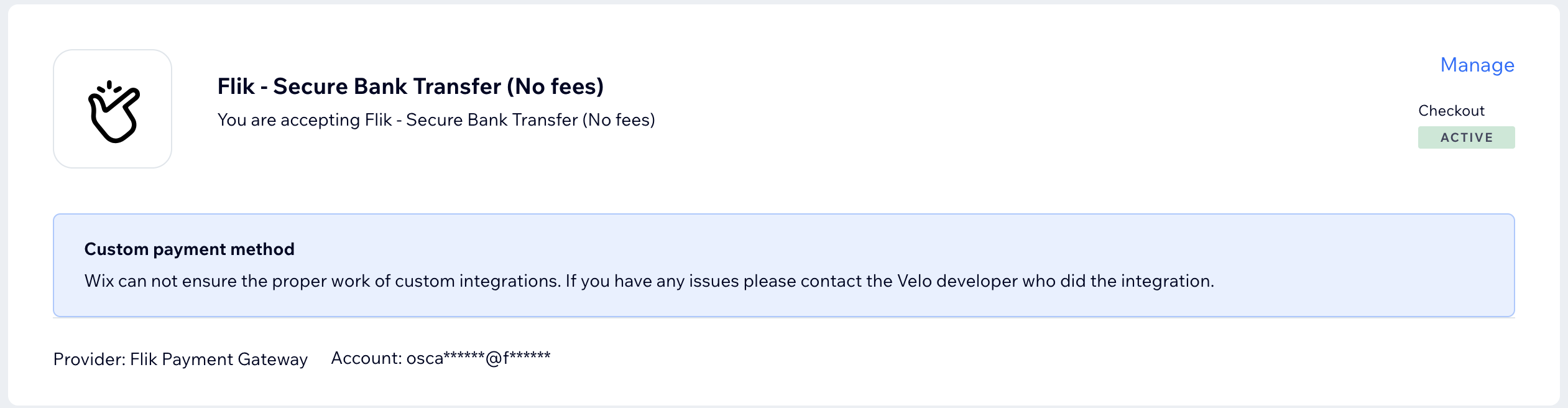
Task: Click the green ACTIVE status badge
Action: click(x=1466, y=137)
